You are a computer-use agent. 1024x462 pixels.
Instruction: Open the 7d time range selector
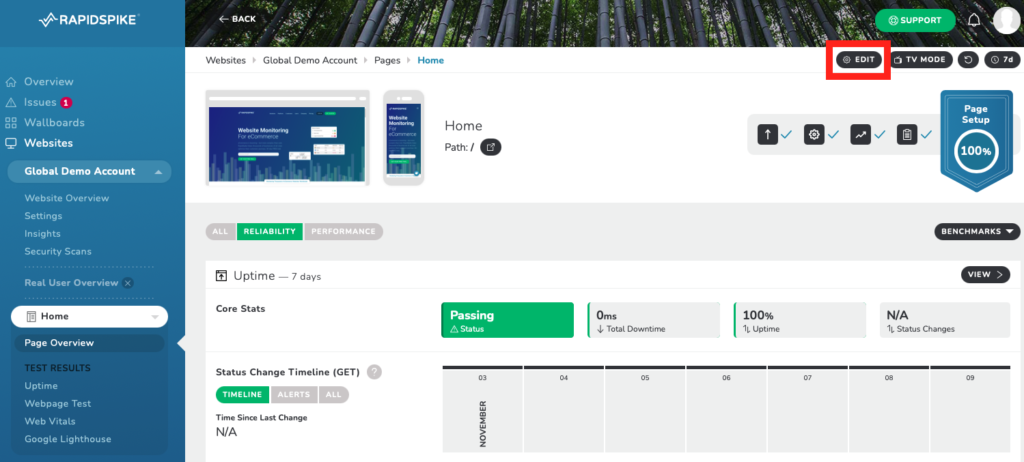1002,59
